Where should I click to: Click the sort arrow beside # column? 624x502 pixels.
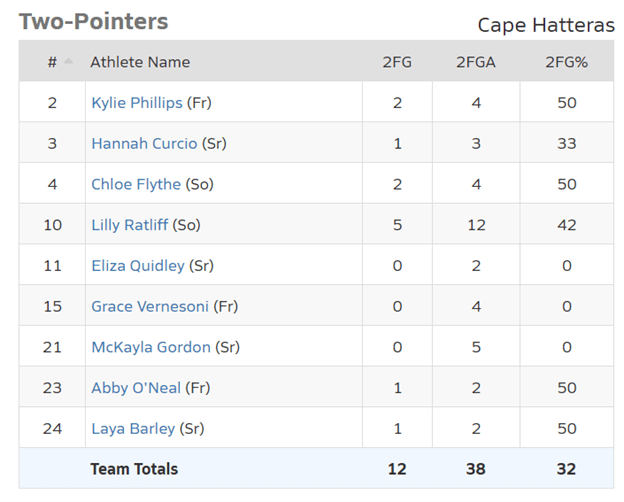pos(68,61)
